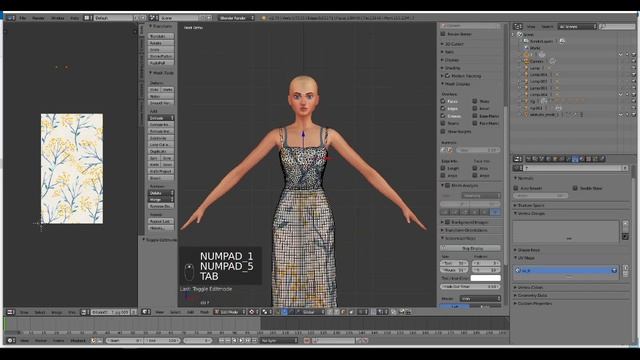Image resolution: width=640 pixels, height=360 pixels.
Task: Click the Remove Doubles button
Action: point(161,206)
